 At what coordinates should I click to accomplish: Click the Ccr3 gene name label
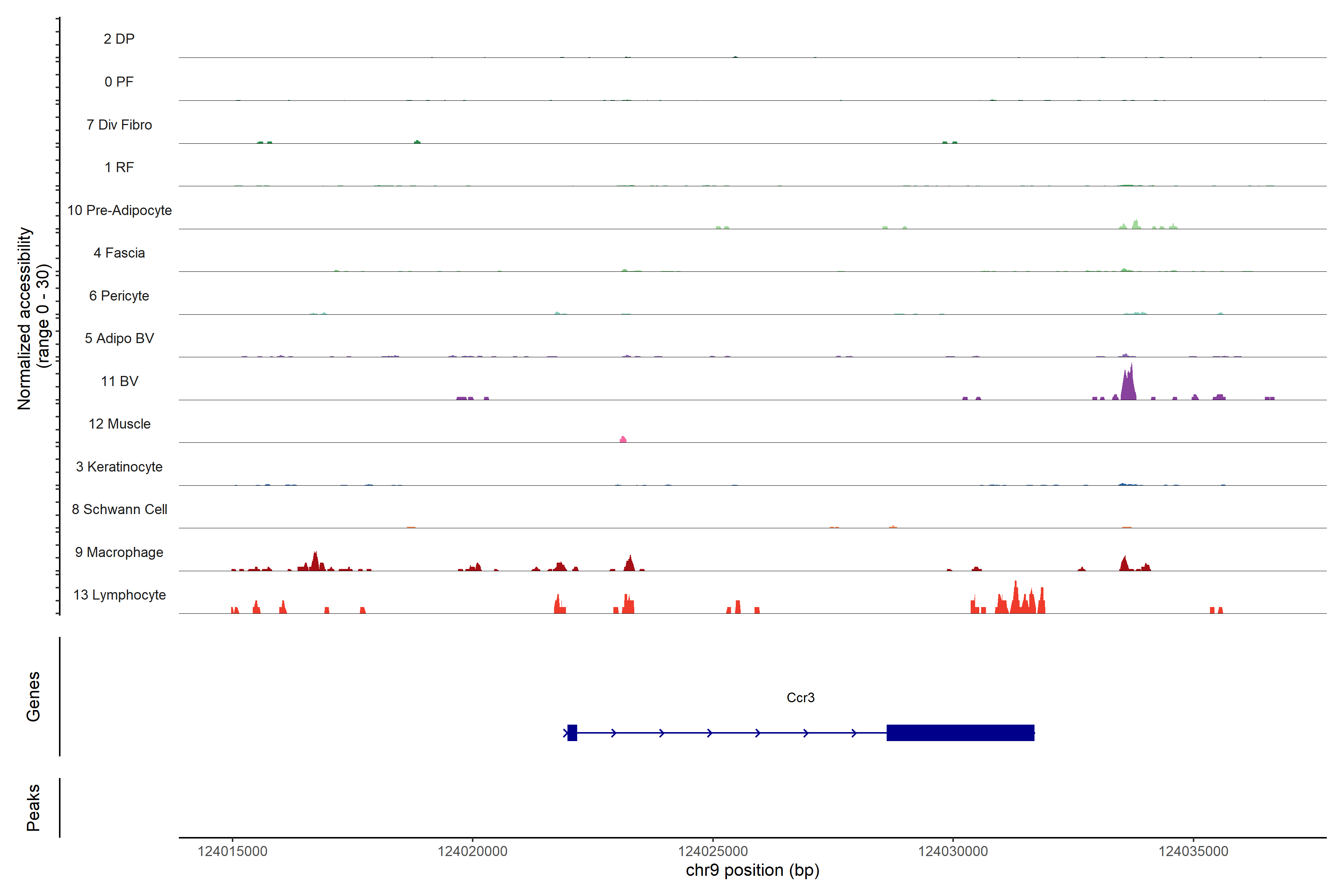point(800,698)
